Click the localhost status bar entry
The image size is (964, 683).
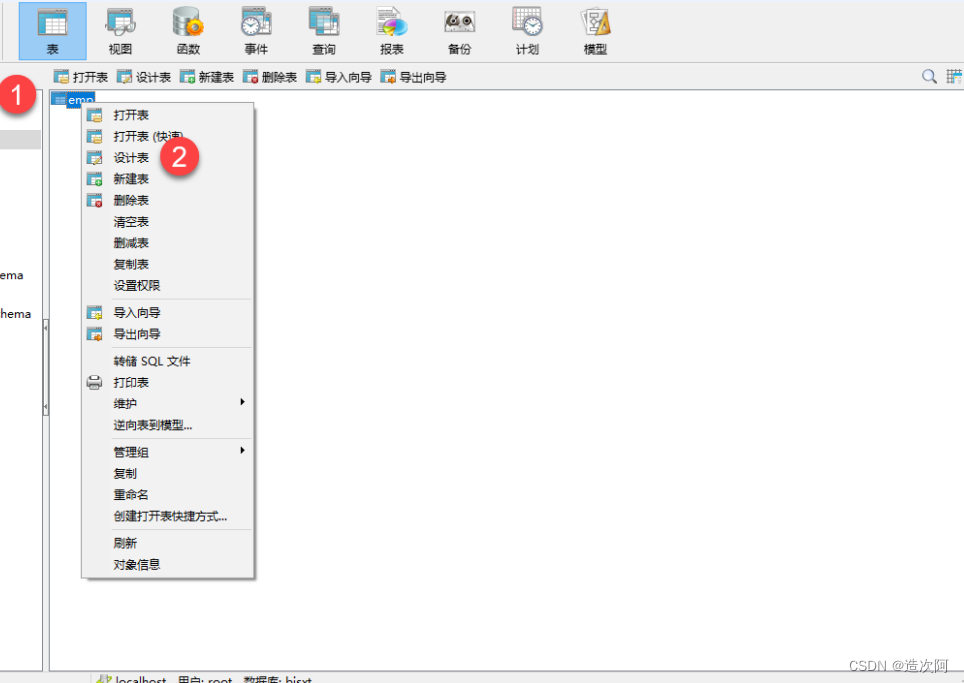(x=132, y=679)
